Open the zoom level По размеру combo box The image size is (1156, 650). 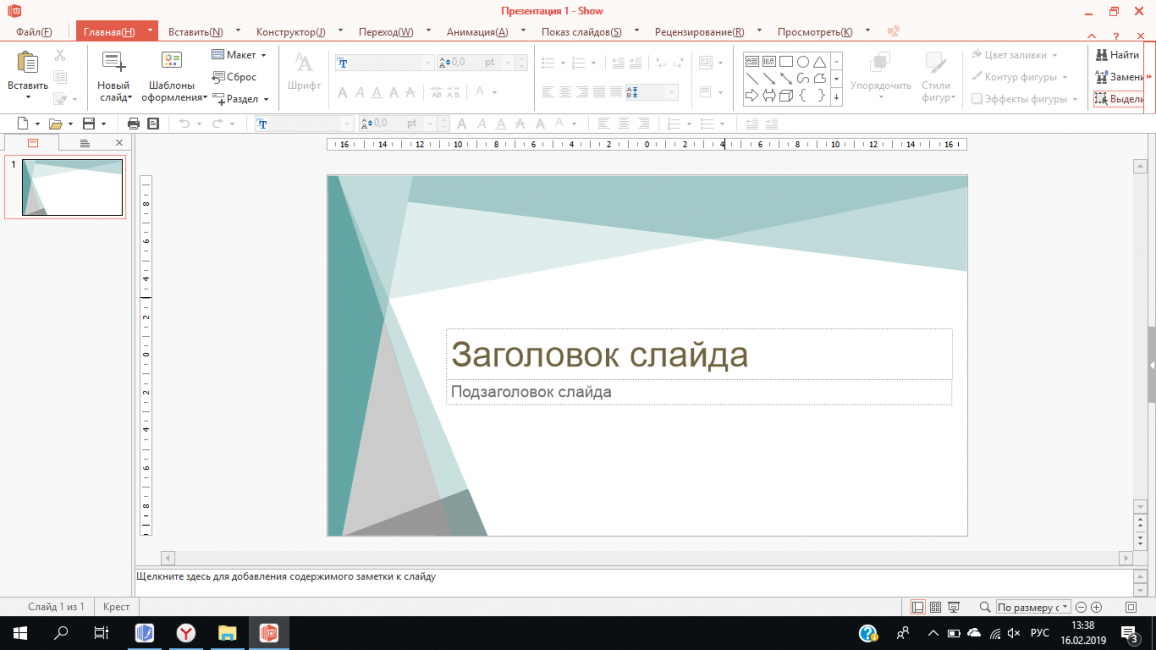(1033, 607)
